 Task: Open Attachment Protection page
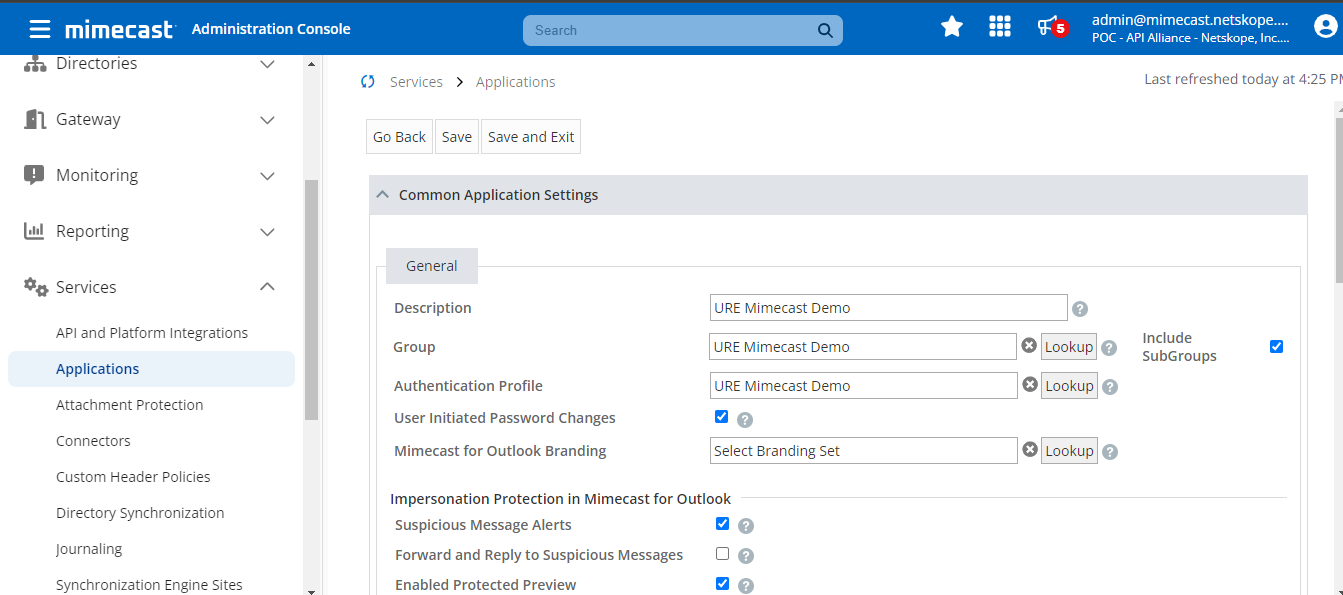point(130,405)
